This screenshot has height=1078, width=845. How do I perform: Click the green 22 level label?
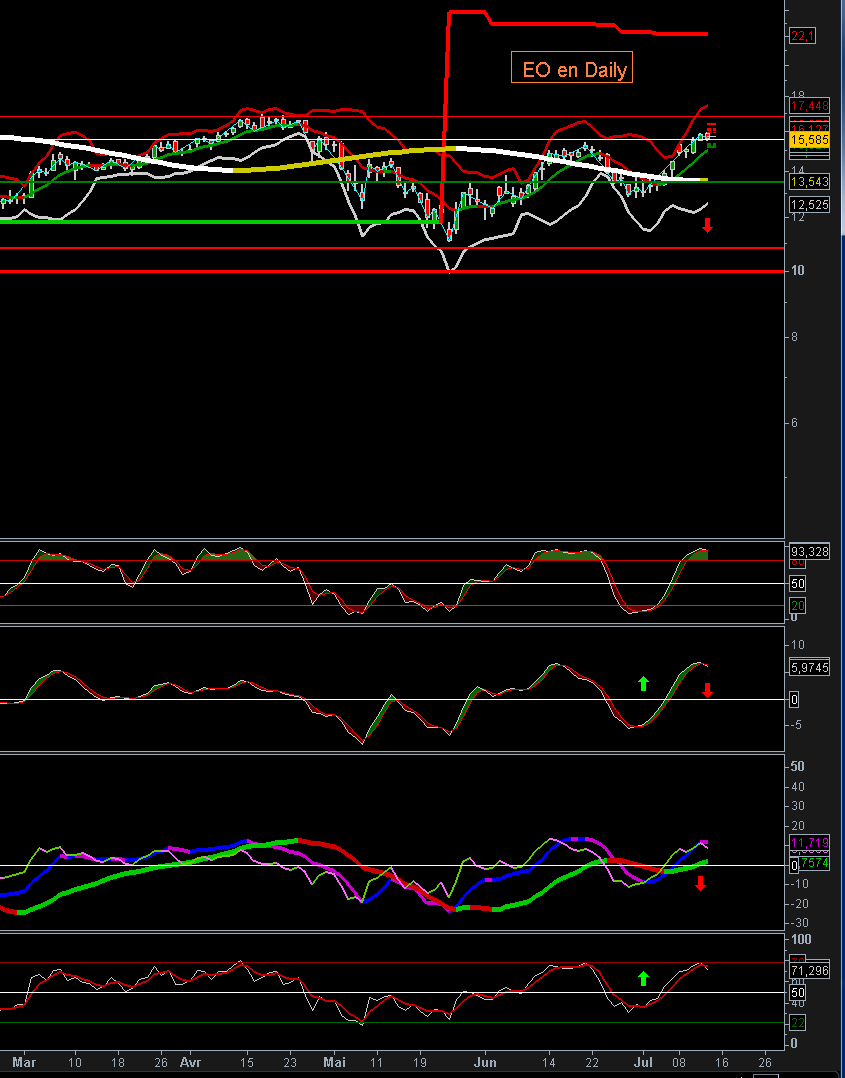click(798, 1023)
